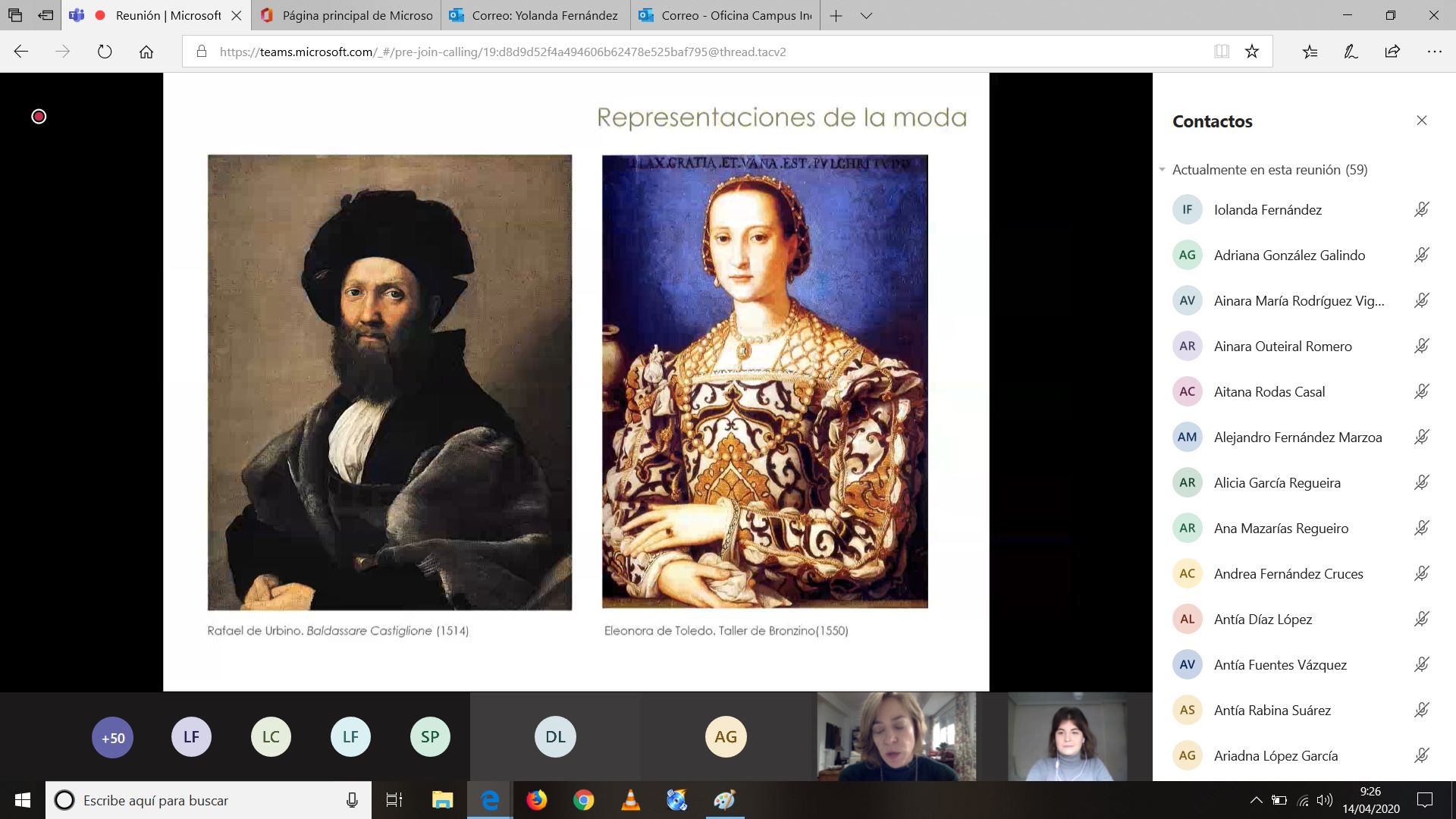The image size is (1456, 819).
Task: Share this page icon
Action: tap(1392, 52)
